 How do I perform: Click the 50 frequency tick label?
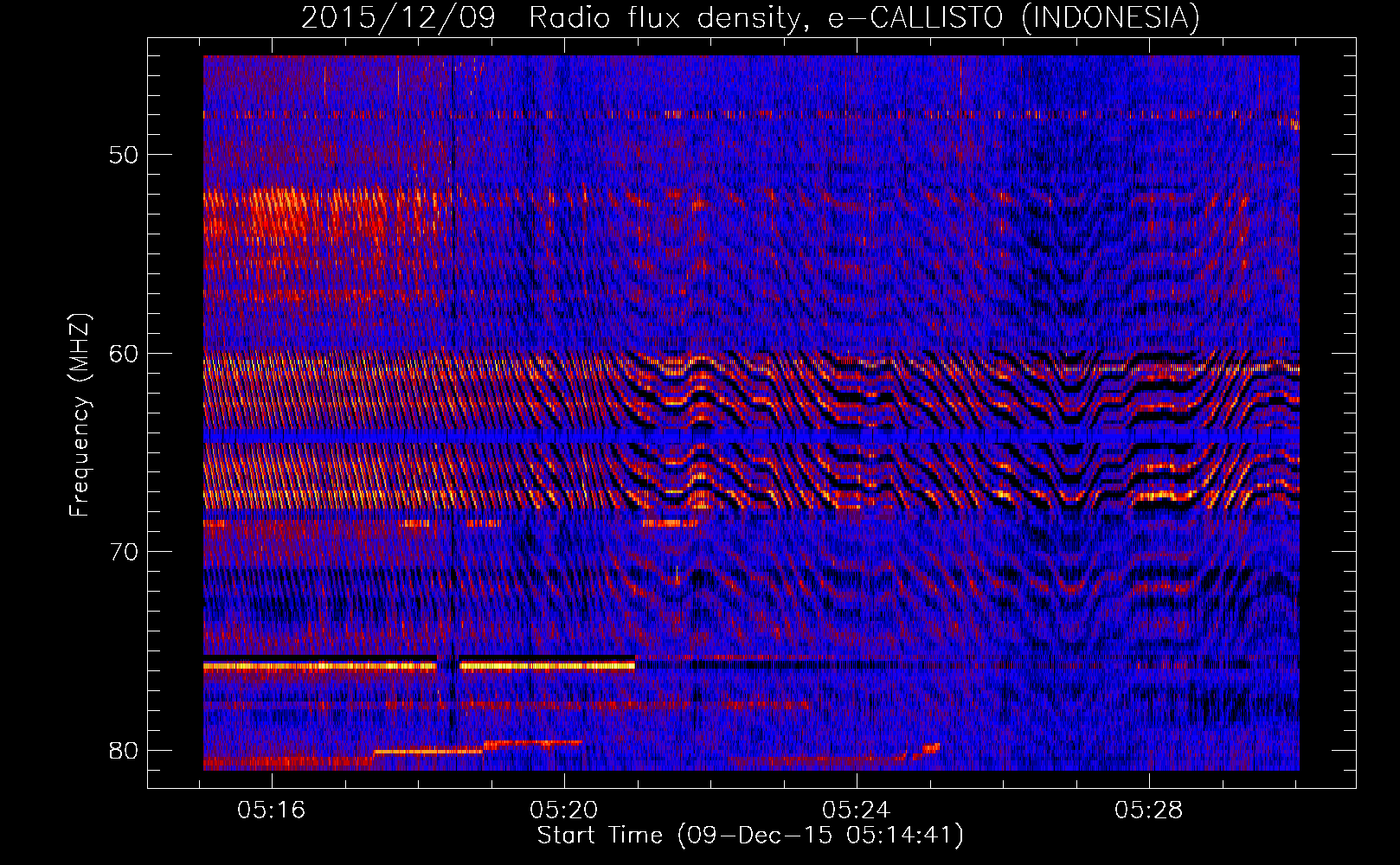pos(125,155)
